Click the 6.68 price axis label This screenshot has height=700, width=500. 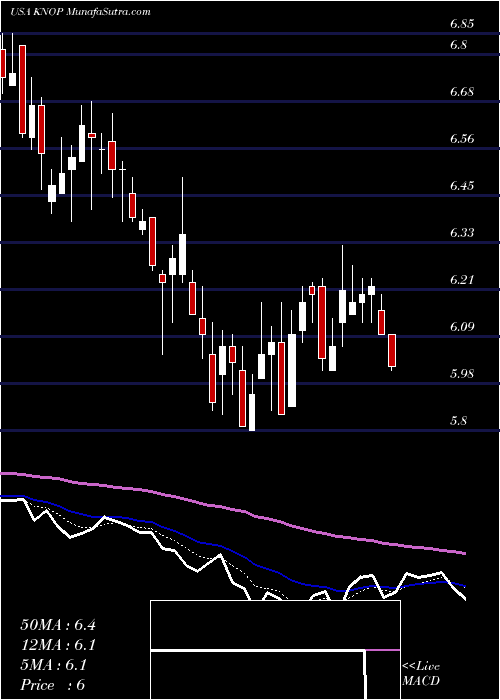point(462,92)
